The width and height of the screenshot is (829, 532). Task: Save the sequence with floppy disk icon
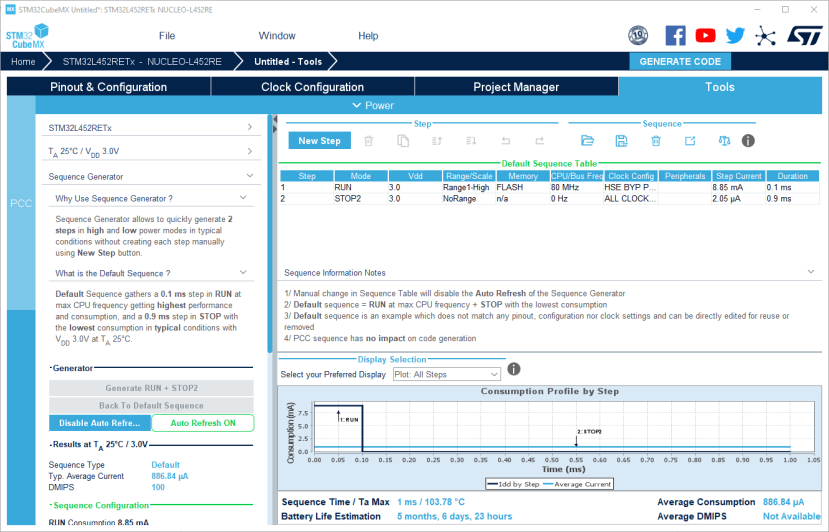point(622,141)
